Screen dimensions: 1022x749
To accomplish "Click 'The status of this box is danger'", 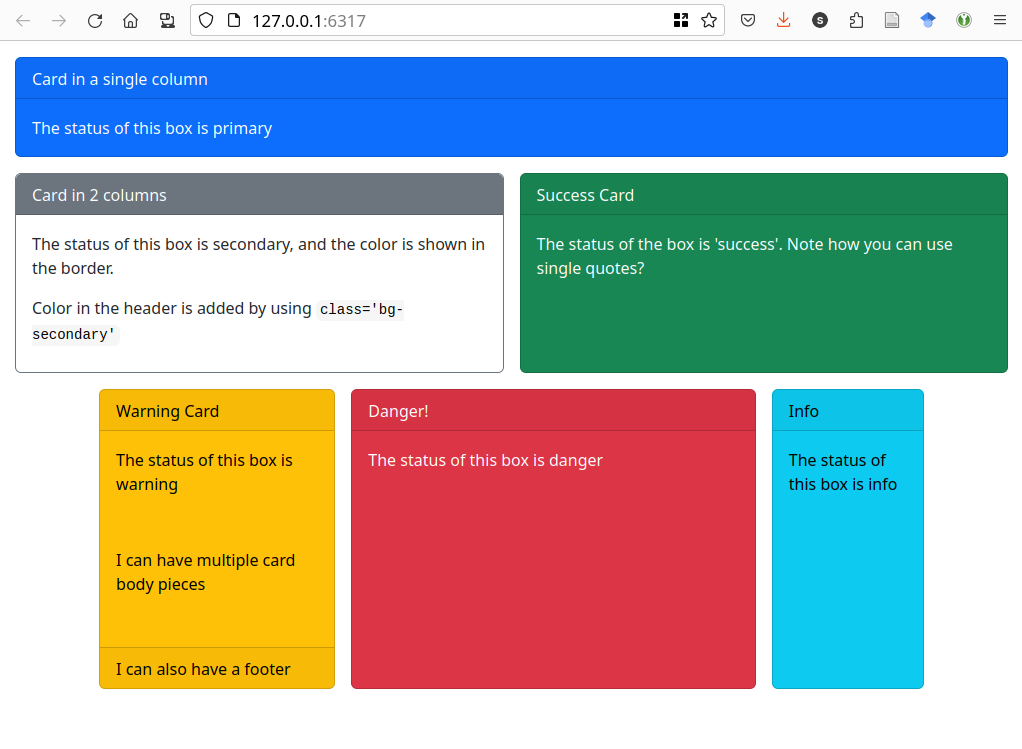I will tap(485, 460).
